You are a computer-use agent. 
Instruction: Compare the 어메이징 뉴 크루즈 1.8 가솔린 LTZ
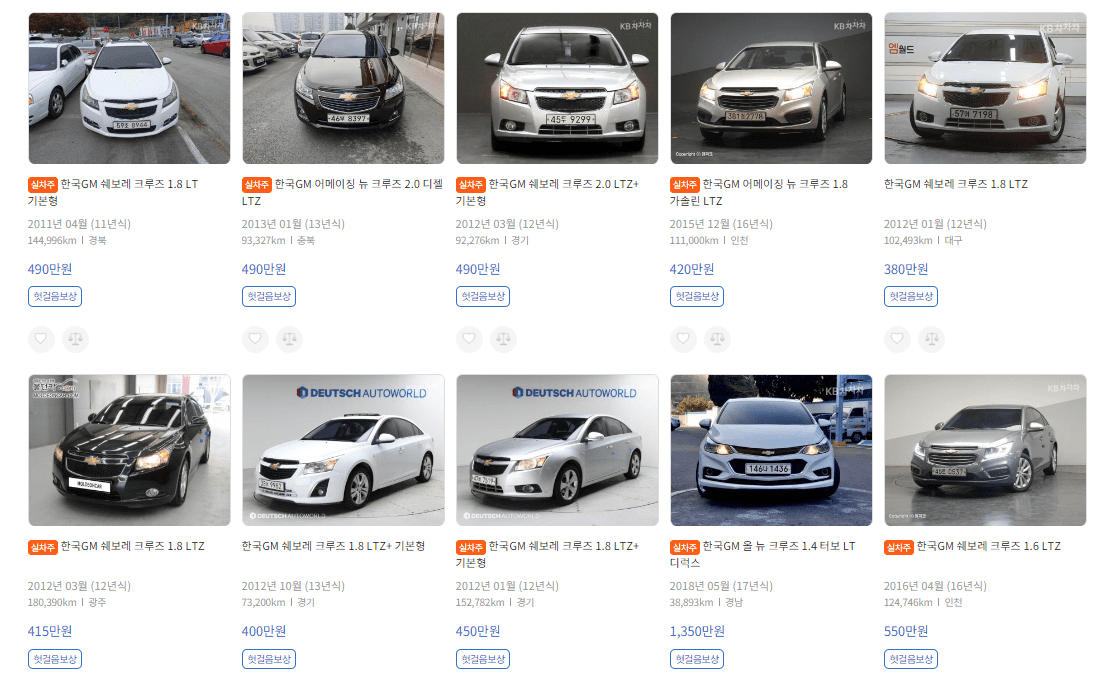tap(718, 339)
